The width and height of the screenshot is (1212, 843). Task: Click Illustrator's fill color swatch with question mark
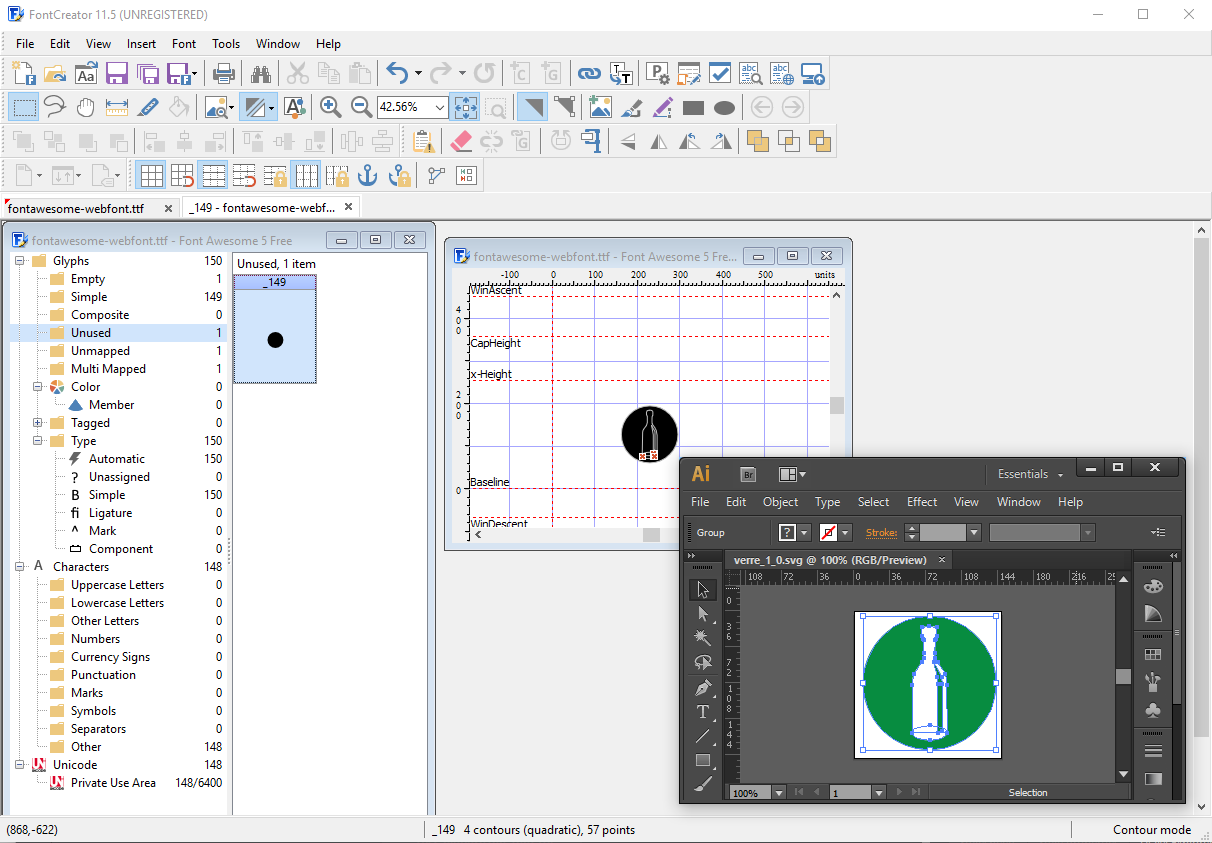[x=788, y=532]
